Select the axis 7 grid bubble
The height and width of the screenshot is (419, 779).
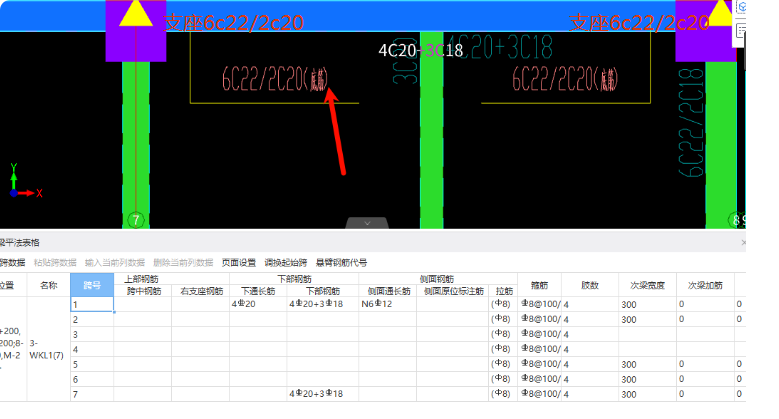click(x=136, y=220)
